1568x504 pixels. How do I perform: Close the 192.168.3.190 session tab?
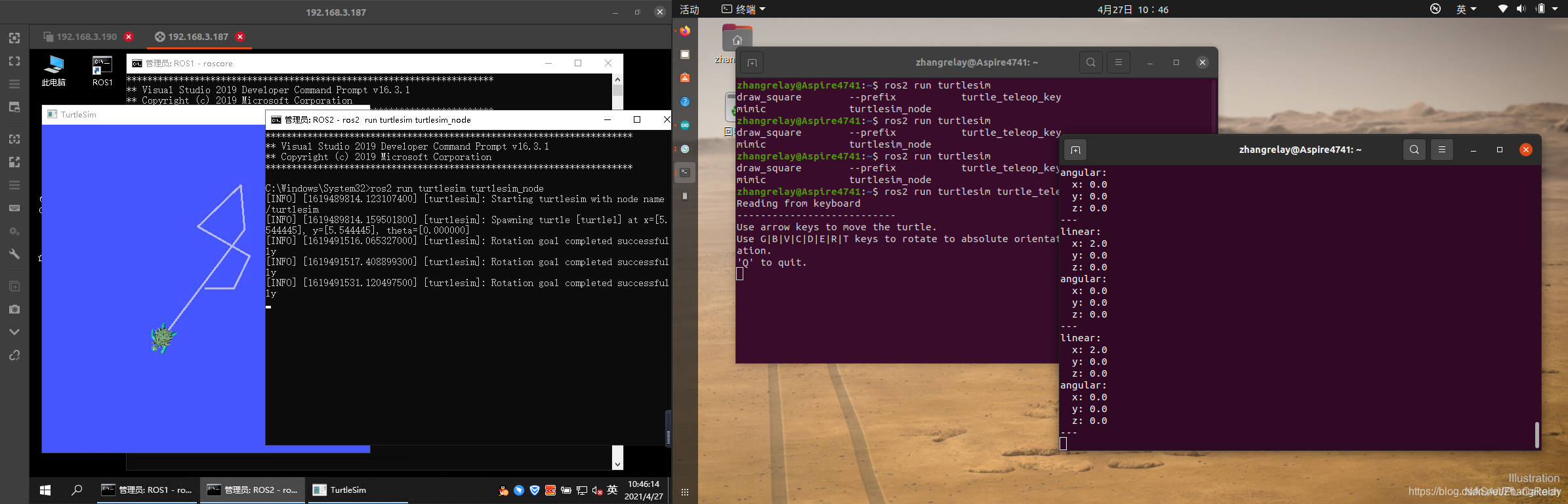129,37
